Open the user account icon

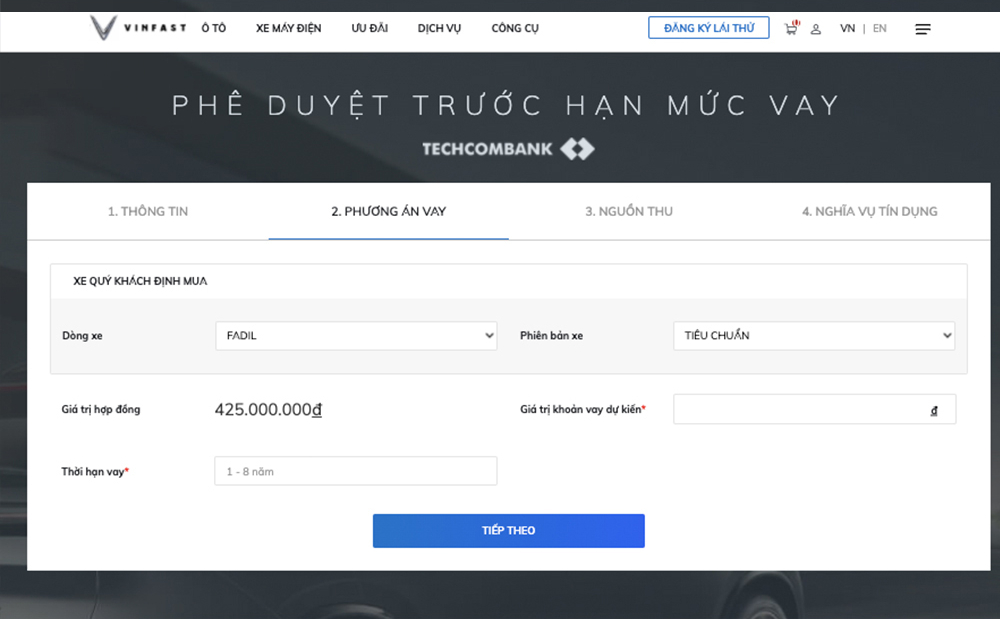[x=816, y=29]
